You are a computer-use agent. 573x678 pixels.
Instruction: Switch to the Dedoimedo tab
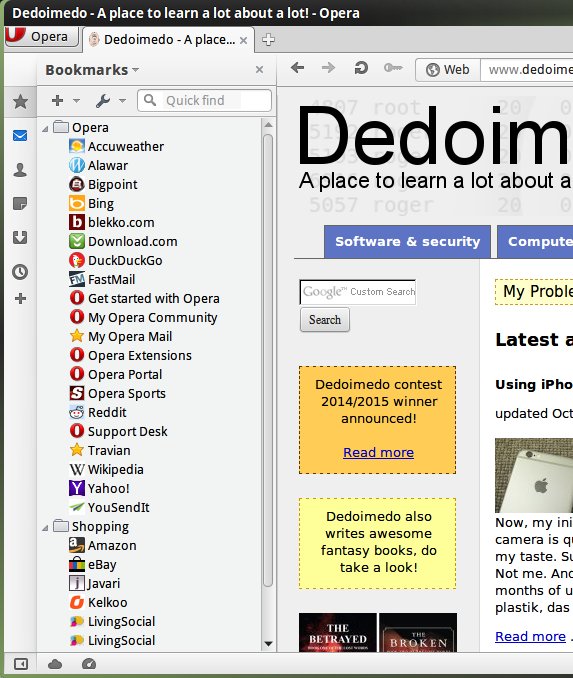pos(168,40)
